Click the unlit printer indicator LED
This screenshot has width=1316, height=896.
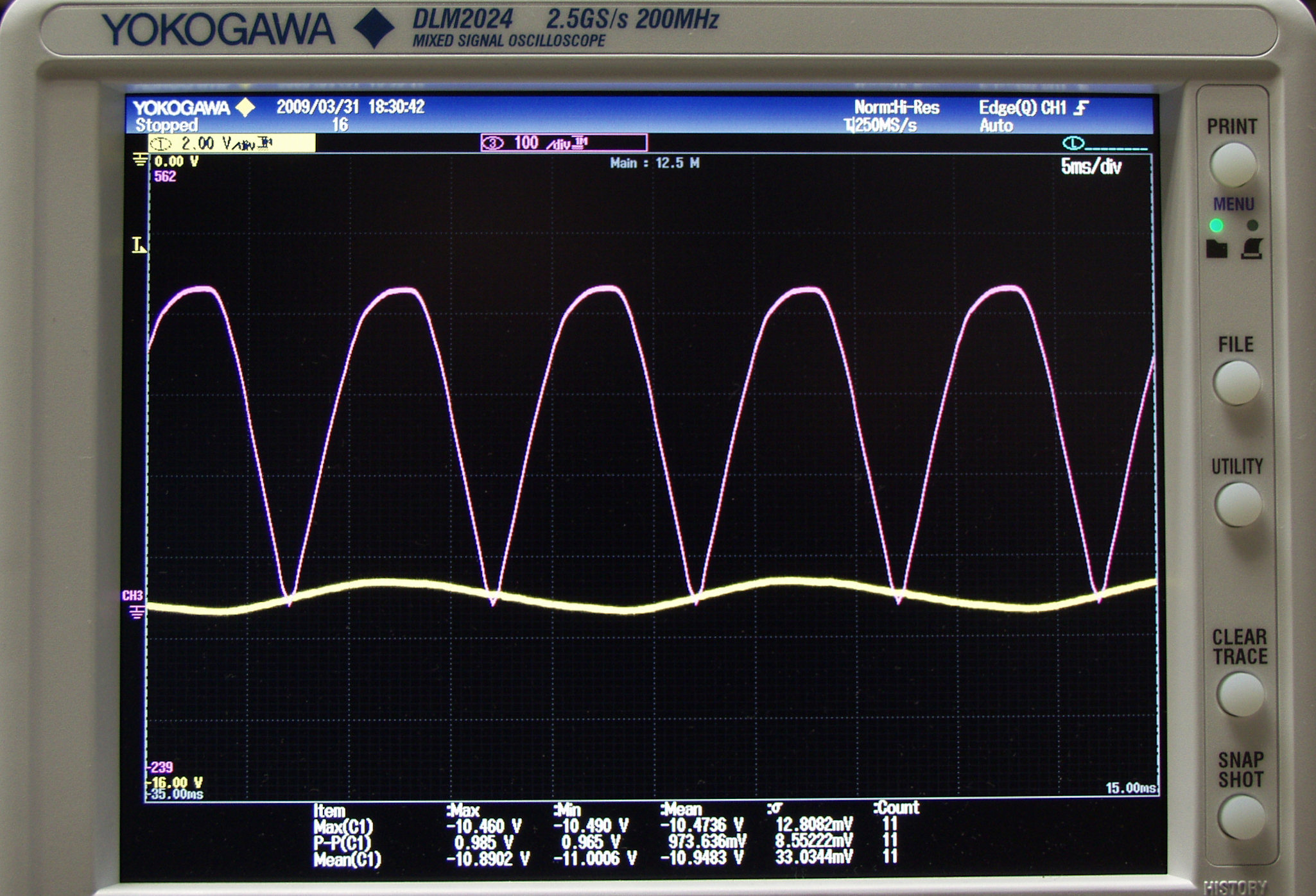(1252, 225)
